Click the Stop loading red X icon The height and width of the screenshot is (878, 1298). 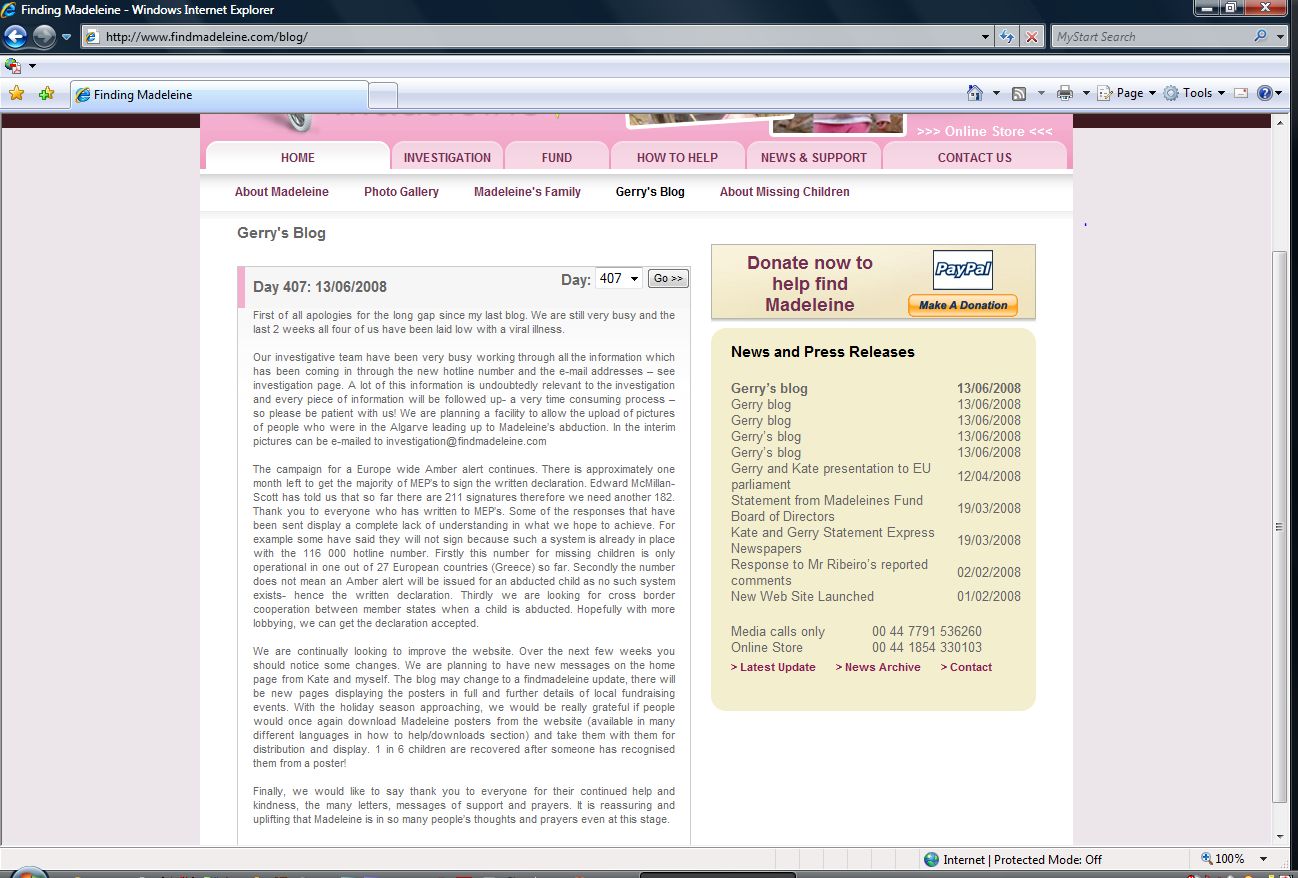point(1032,37)
